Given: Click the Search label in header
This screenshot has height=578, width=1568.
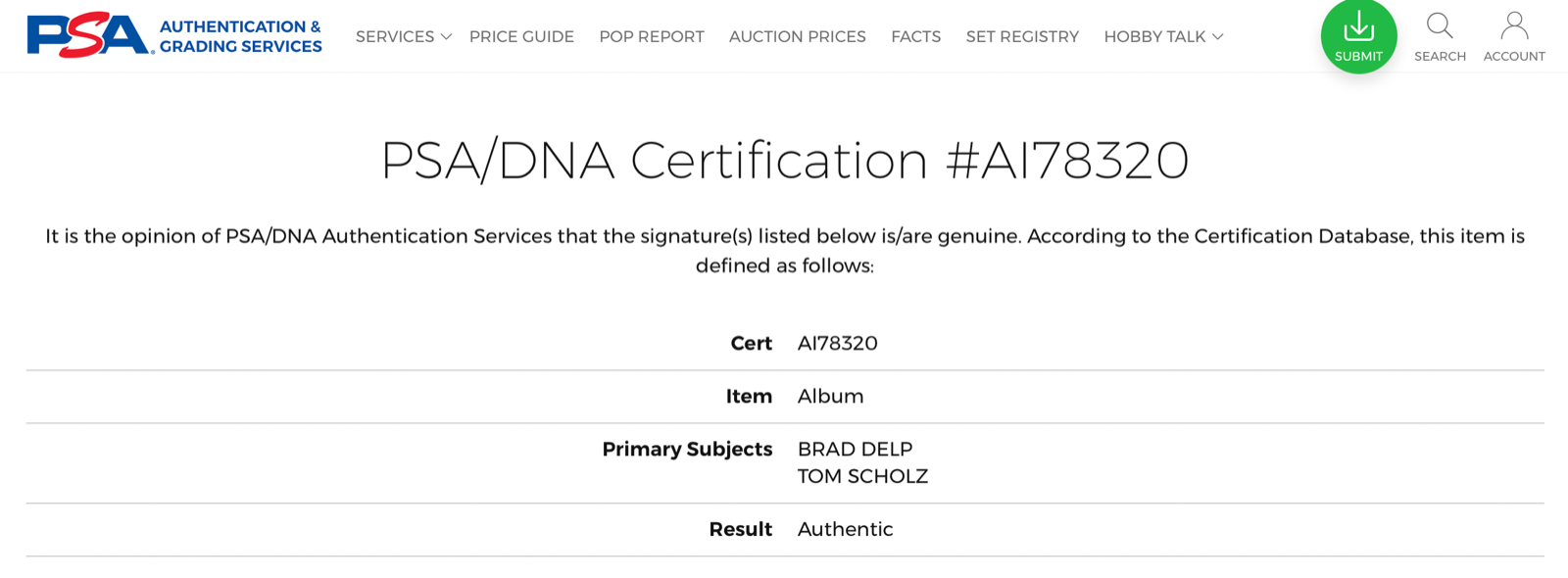Looking at the screenshot, I should pos(1440,56).
